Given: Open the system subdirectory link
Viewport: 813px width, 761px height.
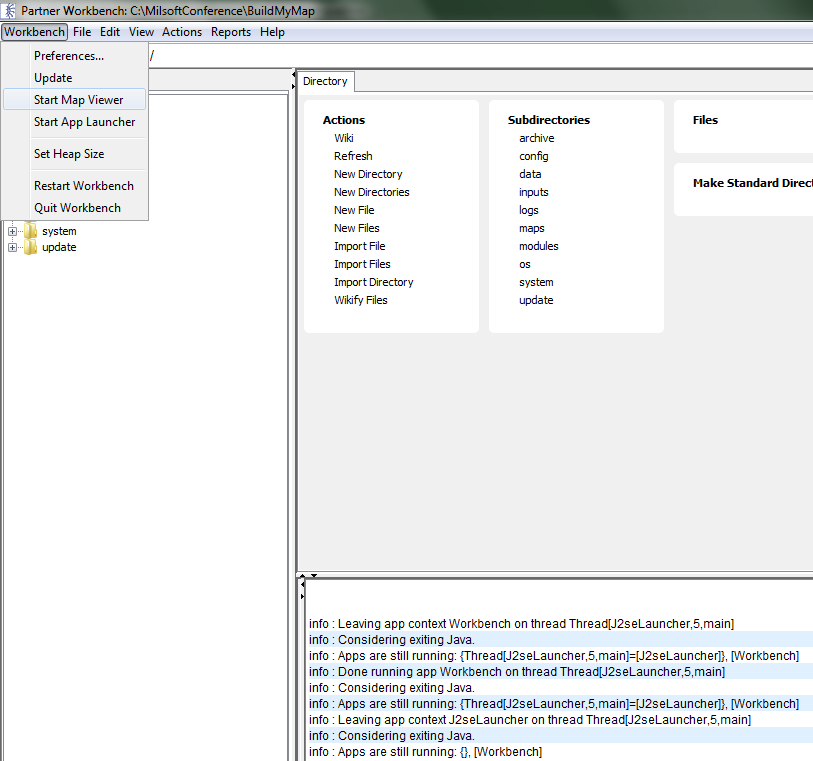Looking at the screenshot, I should point(536,282).
